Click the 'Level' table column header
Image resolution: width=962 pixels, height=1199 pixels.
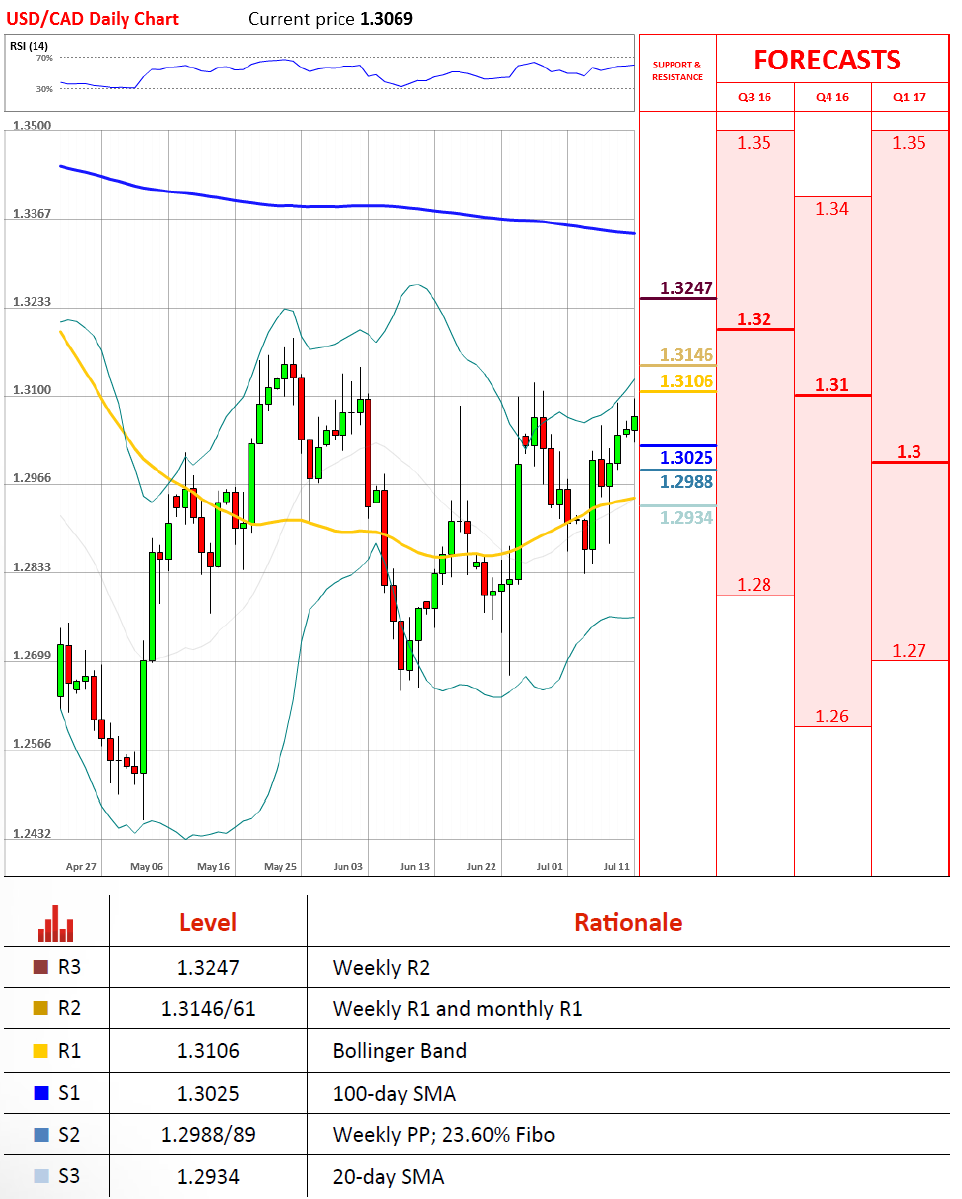[208, 922]
